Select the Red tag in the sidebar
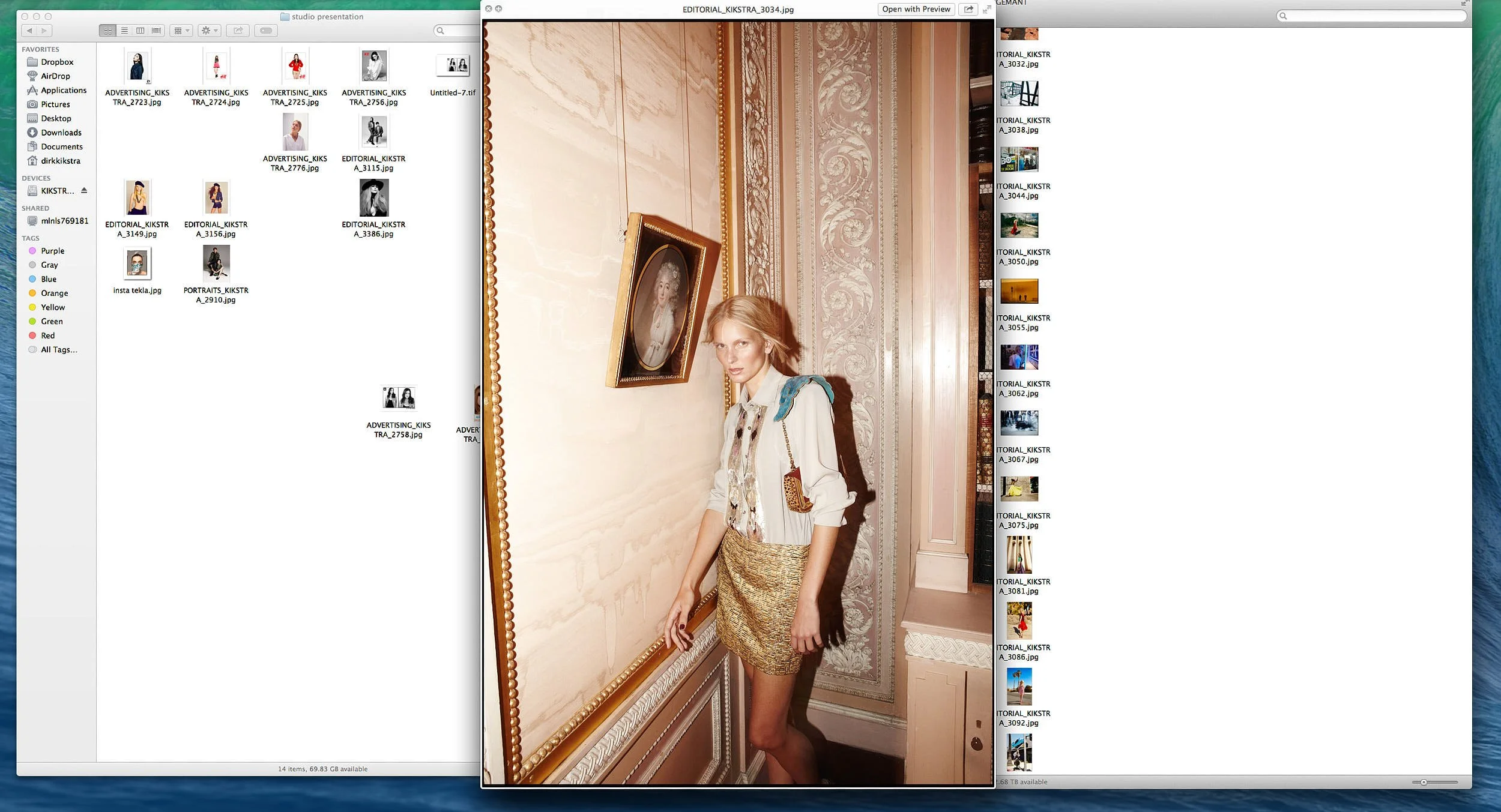 coord(49,335)
